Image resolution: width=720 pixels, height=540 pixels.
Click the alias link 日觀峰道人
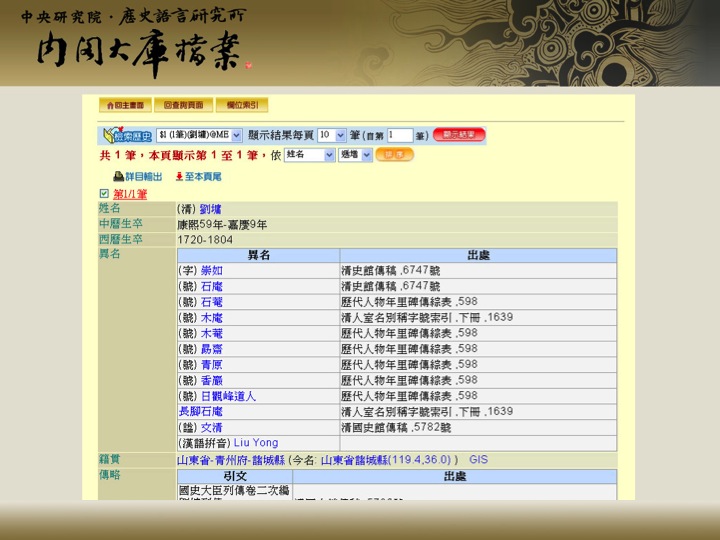click(x=228, y=396)
